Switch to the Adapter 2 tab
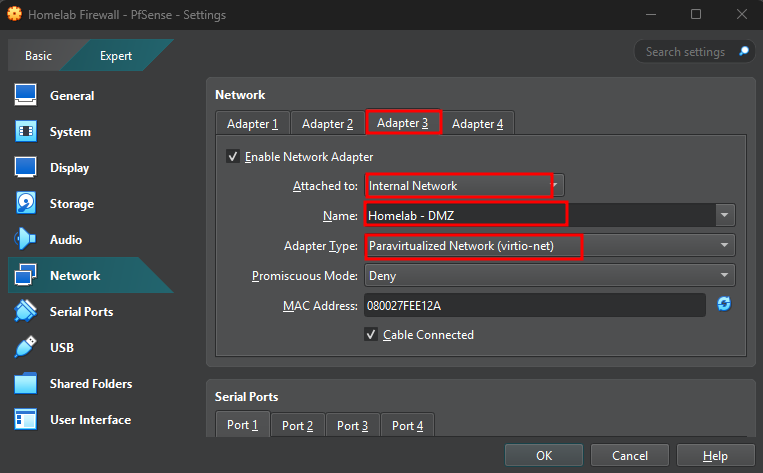This screenshot has height=473, width=763. coord(327,124)
